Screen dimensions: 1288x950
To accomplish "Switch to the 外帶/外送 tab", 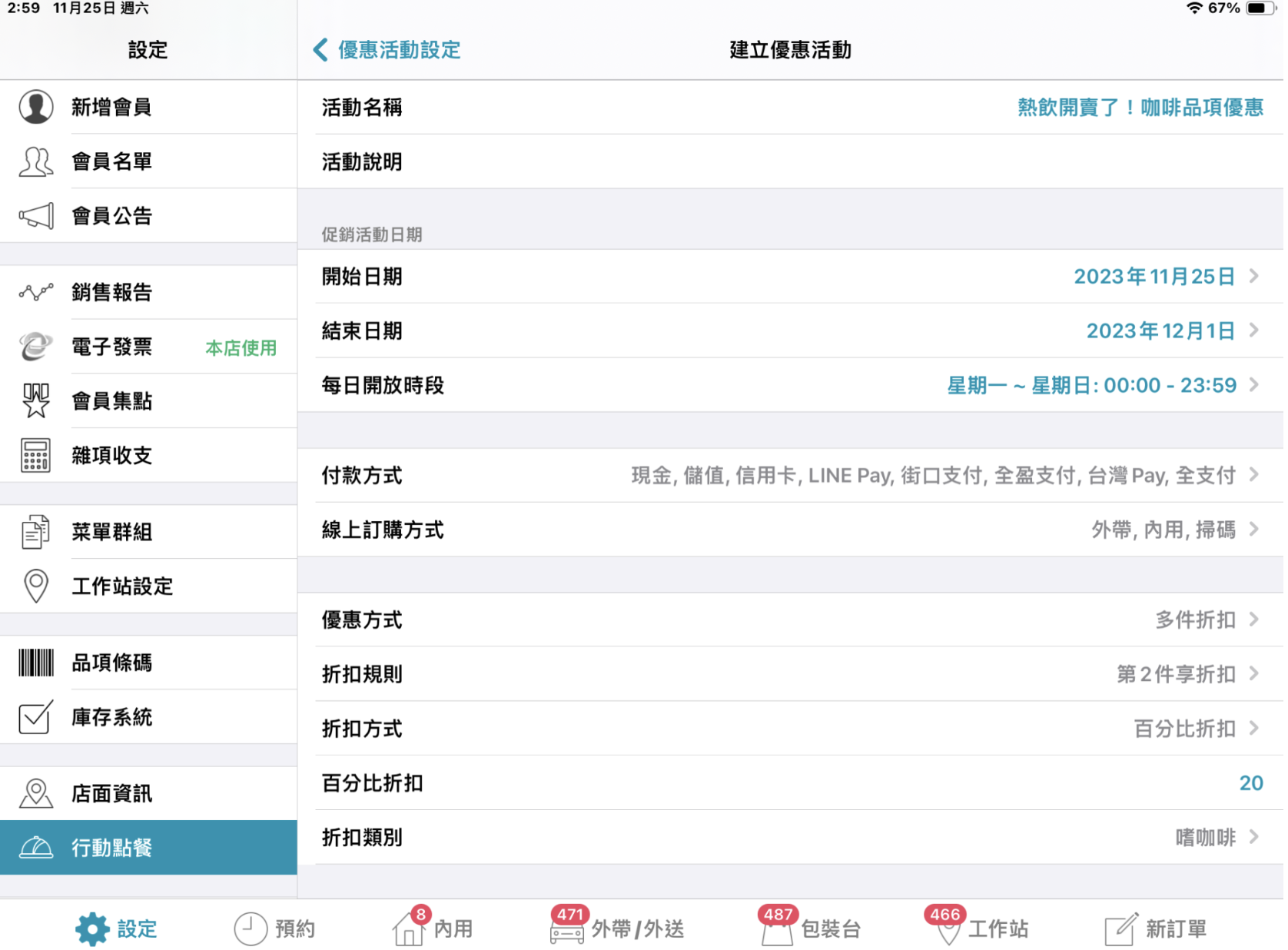I will (619, 928).
